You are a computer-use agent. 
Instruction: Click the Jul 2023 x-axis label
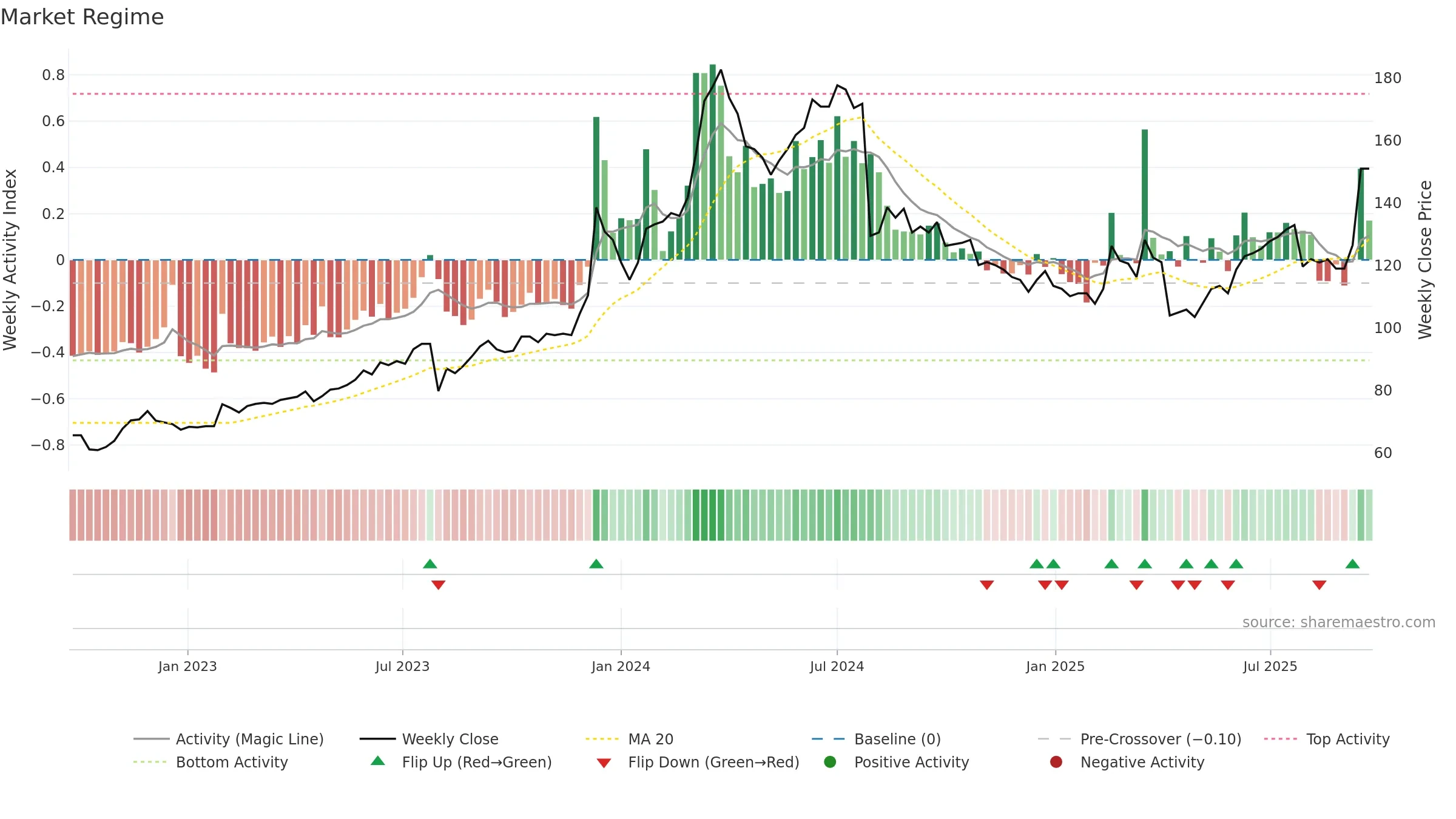tap(402, 666)
